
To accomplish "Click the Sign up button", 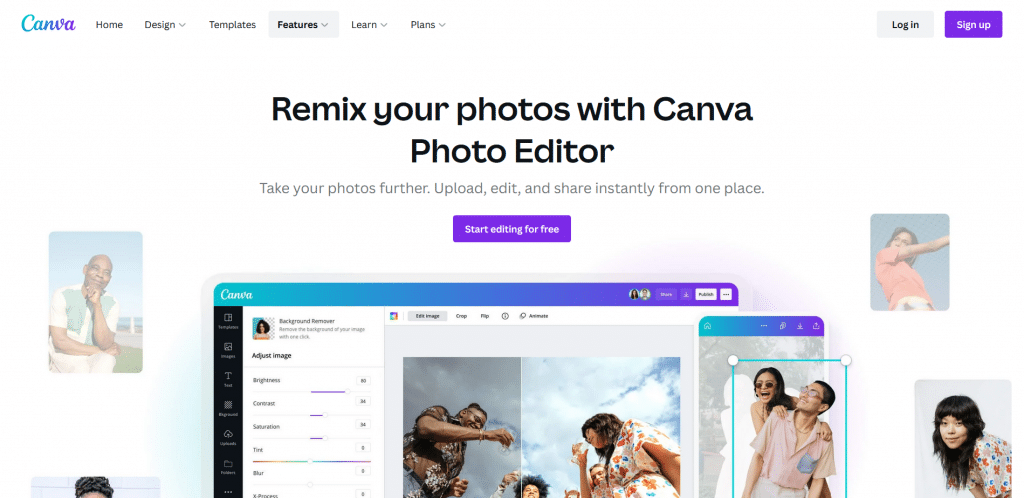I will click(x=973, y=25).
